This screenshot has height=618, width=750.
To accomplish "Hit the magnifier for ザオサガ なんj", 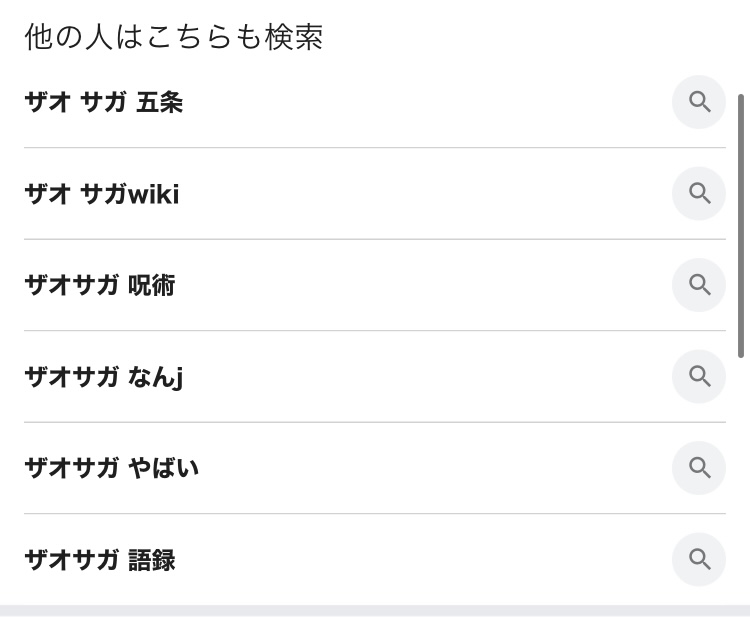I will pyautogui.click(x=699, y=376).
